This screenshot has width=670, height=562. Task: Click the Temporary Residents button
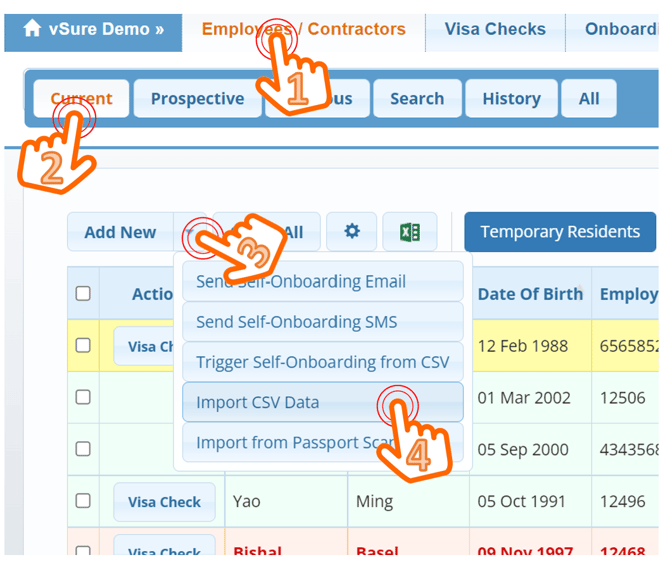(x=559, y=232)
